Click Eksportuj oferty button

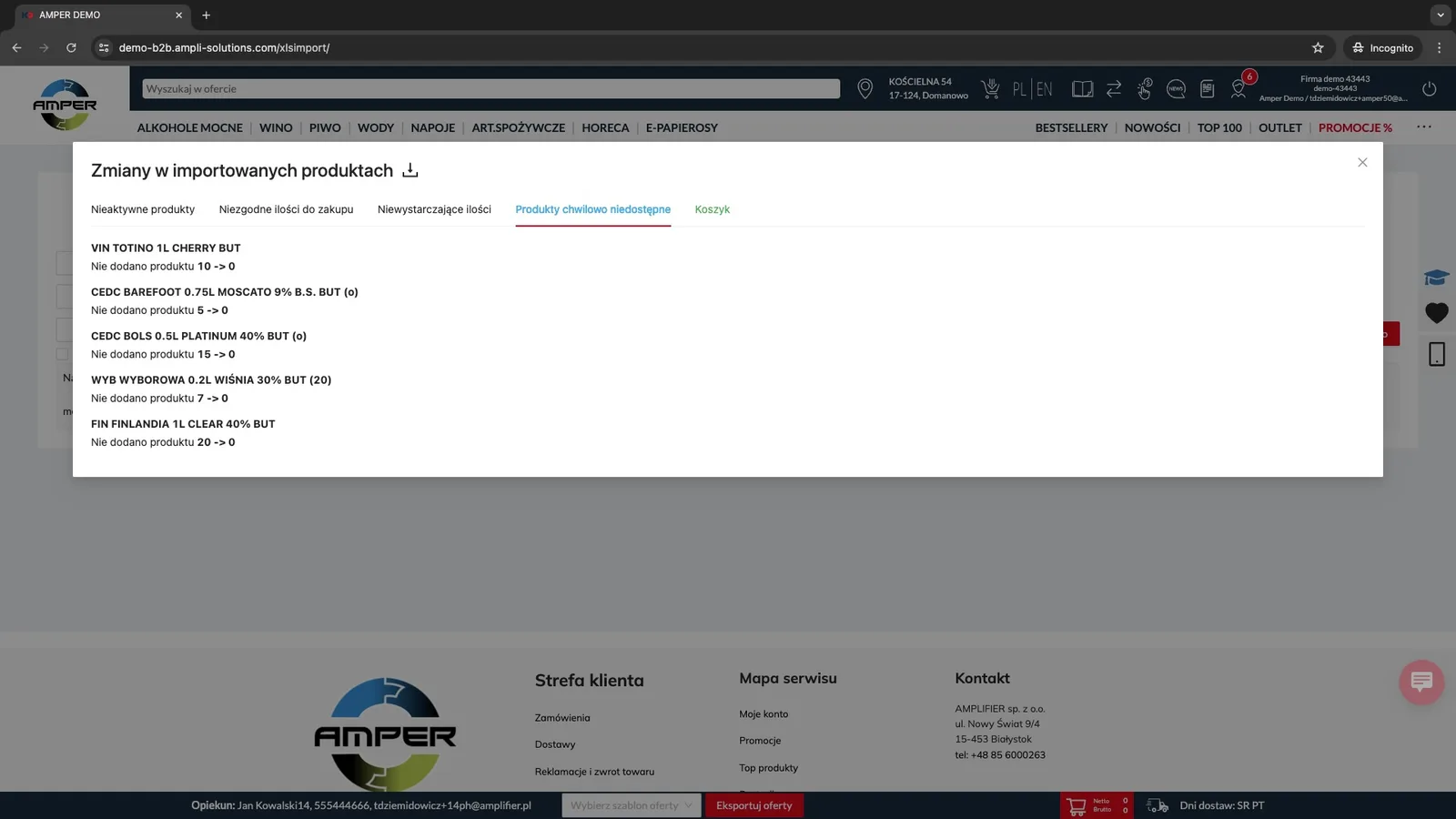coord(754,805)
